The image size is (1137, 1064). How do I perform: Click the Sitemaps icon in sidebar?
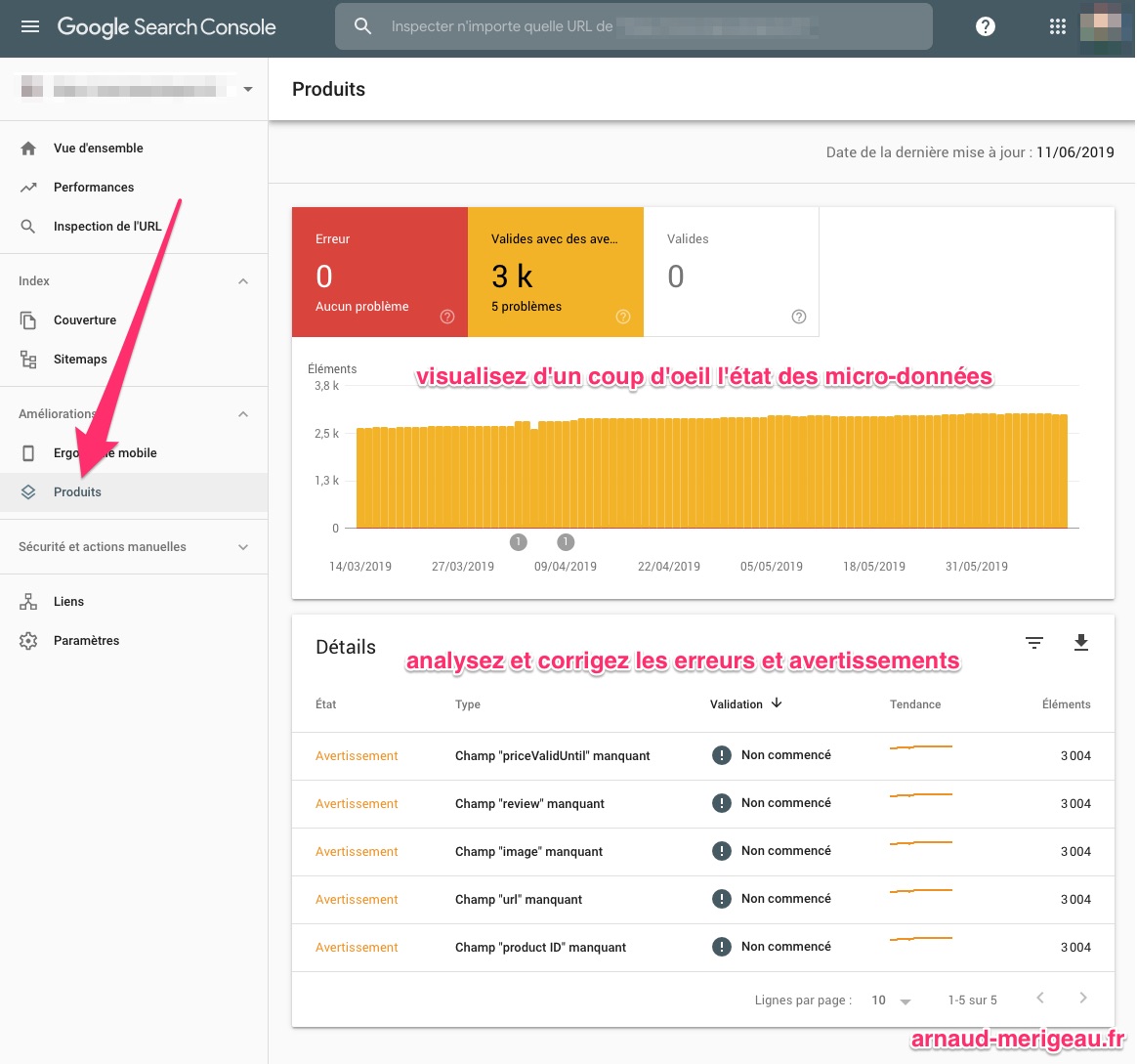(x=28, y=360)
